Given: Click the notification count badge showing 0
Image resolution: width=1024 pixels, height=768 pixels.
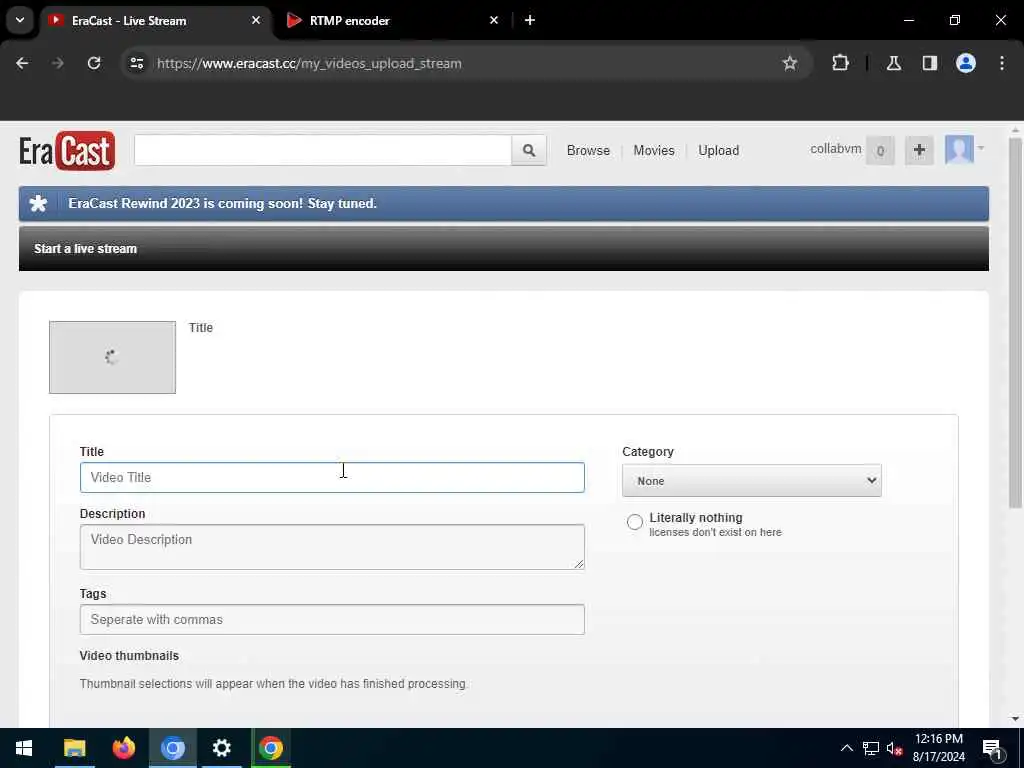Looking at the screenshot, I should pyautogui.click(x=880, y=151).
